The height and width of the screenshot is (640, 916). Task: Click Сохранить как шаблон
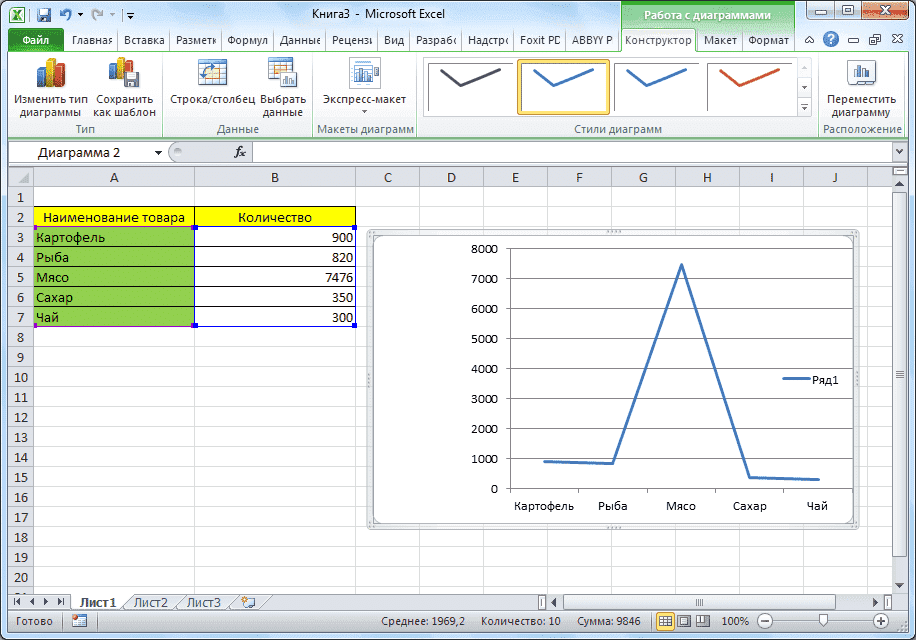click(x=124, y=90)
